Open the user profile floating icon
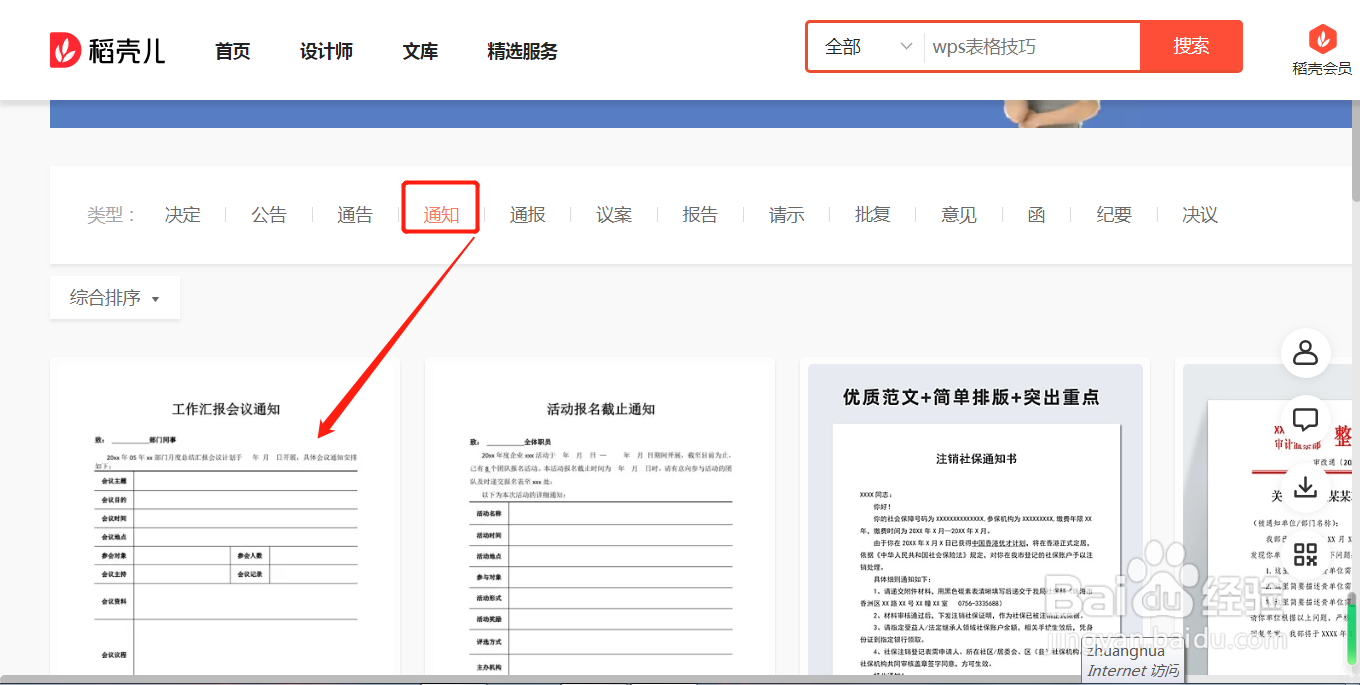The image size is (1360, 685). tap(1305, 352)
